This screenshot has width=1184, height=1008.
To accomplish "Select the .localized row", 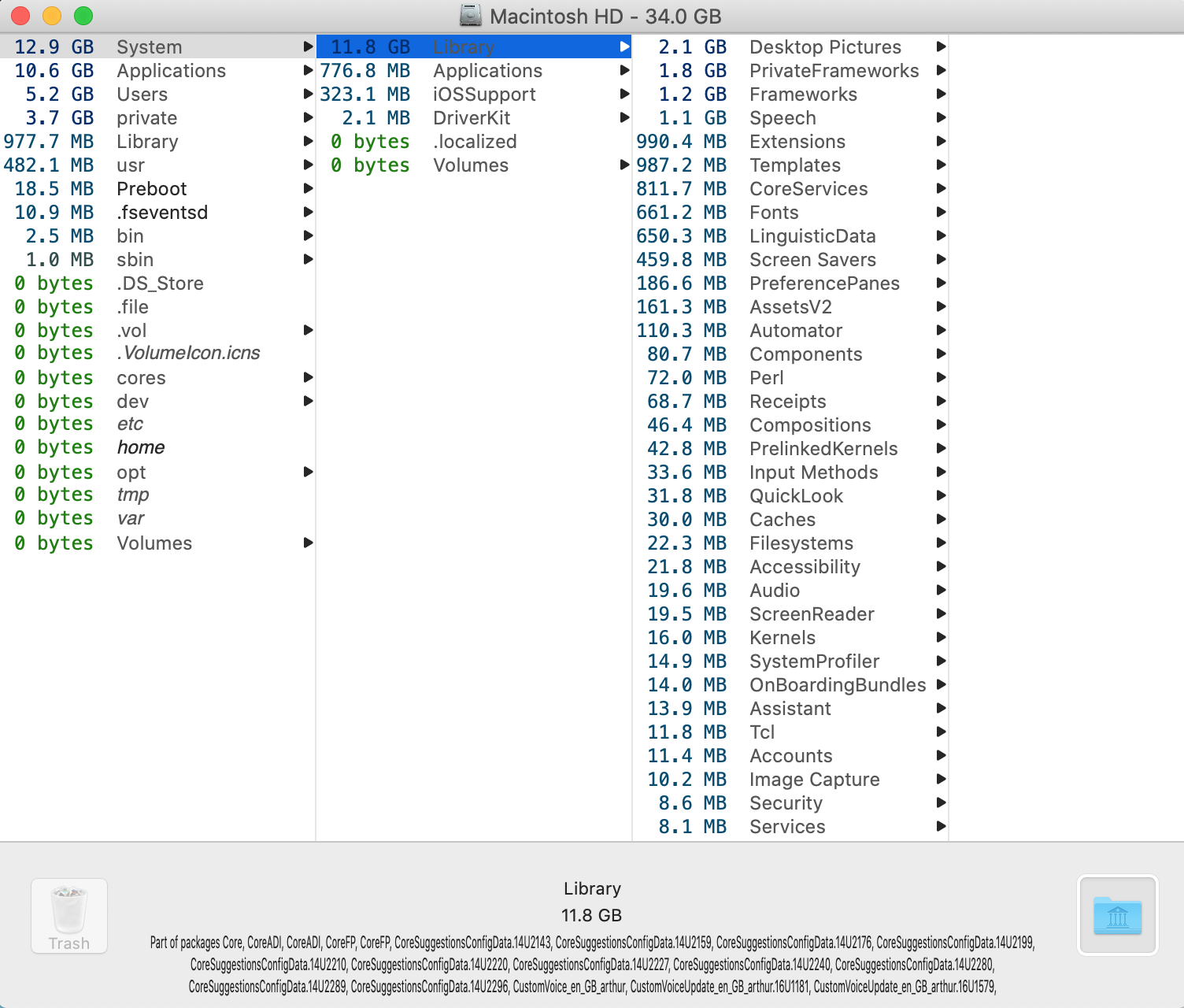I will click(474, 142).
